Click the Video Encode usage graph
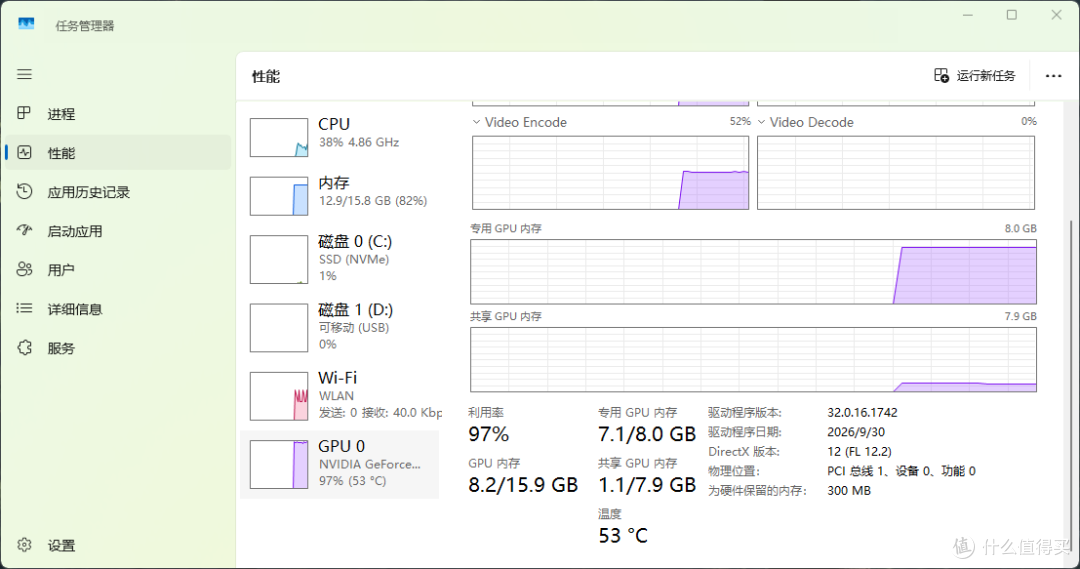 (610, 173)
